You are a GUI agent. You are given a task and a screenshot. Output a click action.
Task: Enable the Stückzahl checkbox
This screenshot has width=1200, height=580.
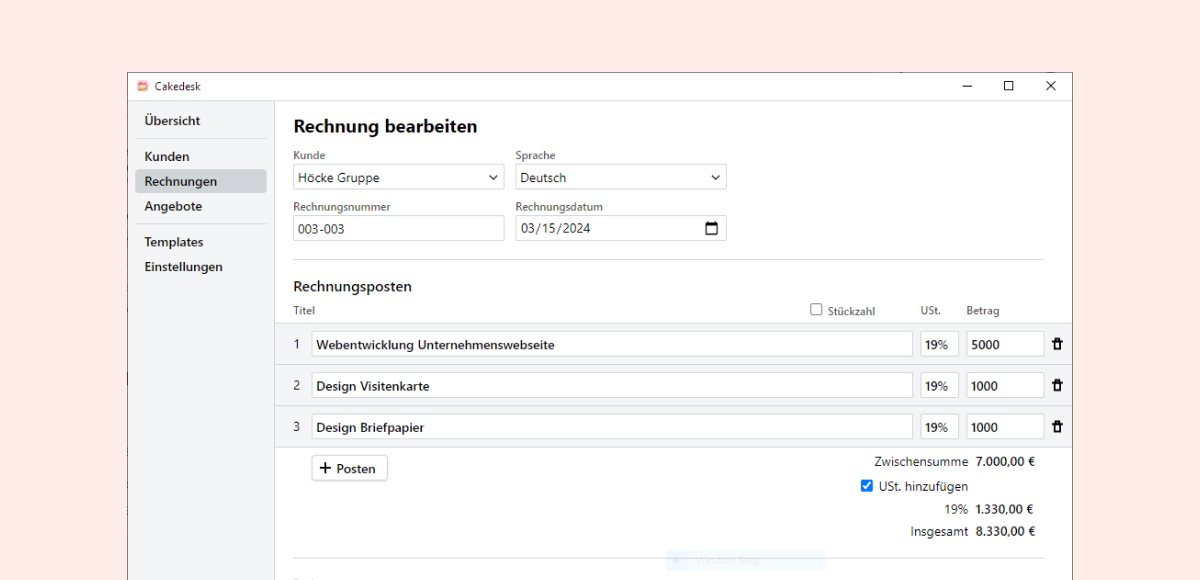pos(816,310)
